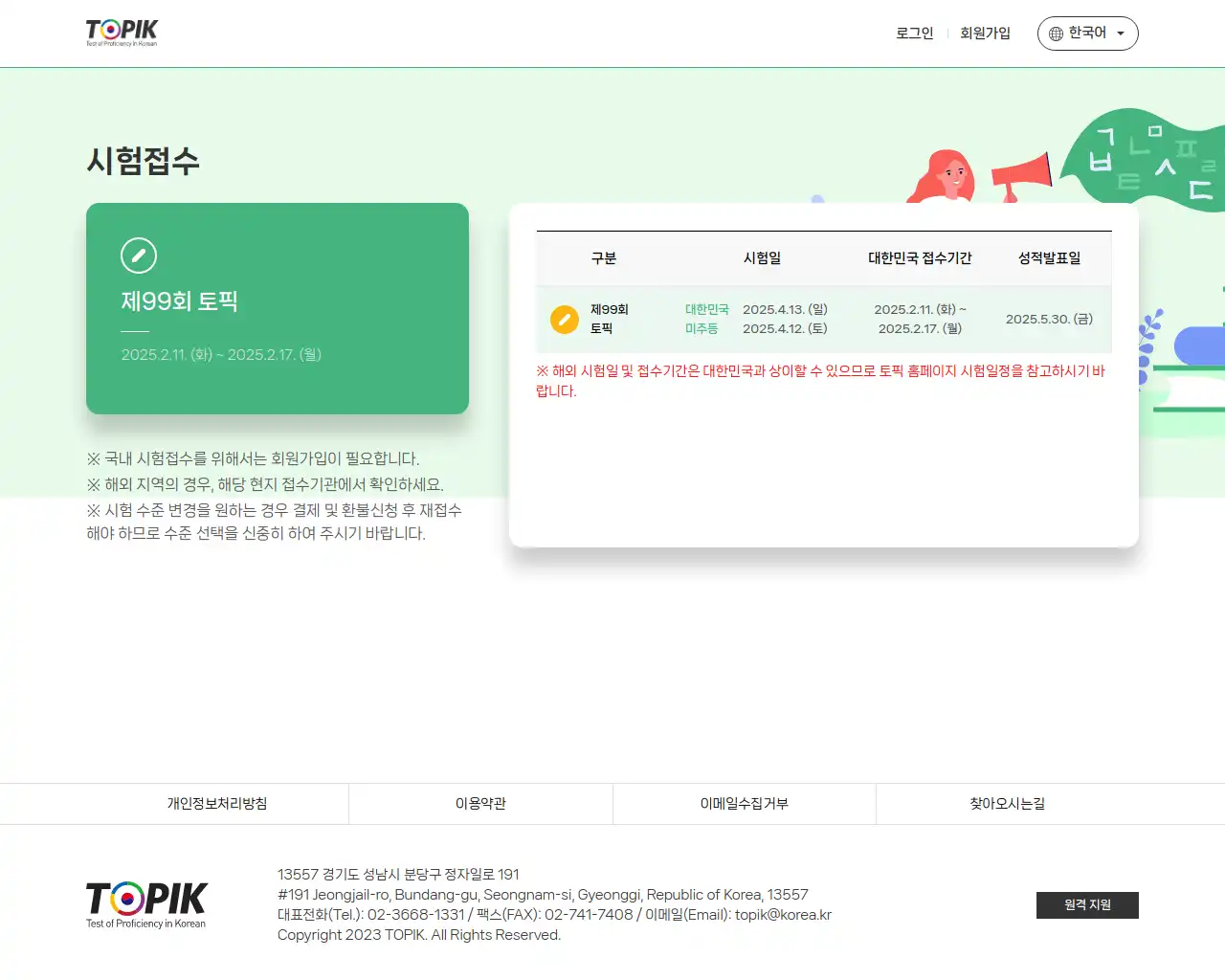Click the 원격 지원 button in the footer

1087,904
